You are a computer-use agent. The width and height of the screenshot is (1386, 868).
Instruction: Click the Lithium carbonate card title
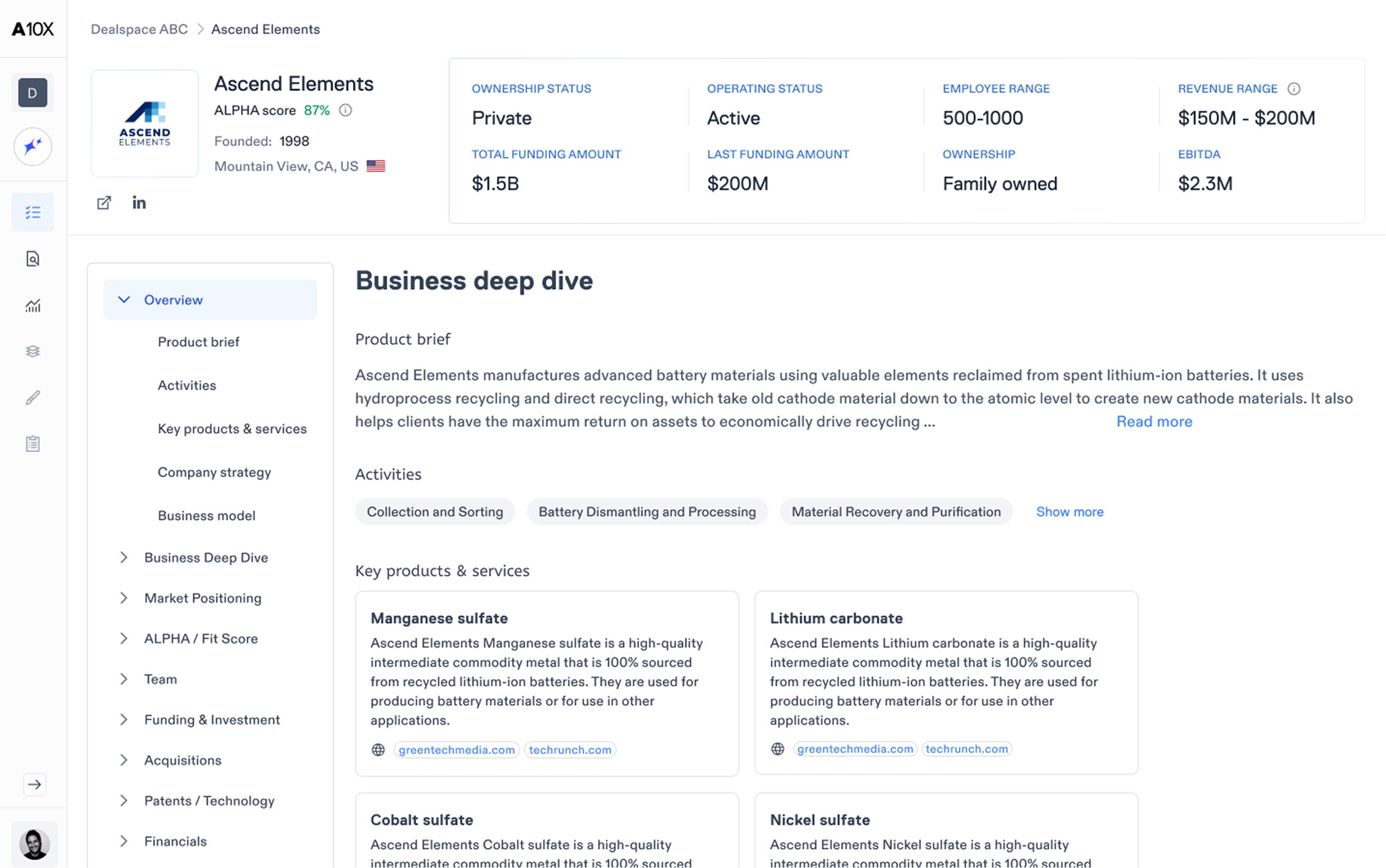(836, 618)
